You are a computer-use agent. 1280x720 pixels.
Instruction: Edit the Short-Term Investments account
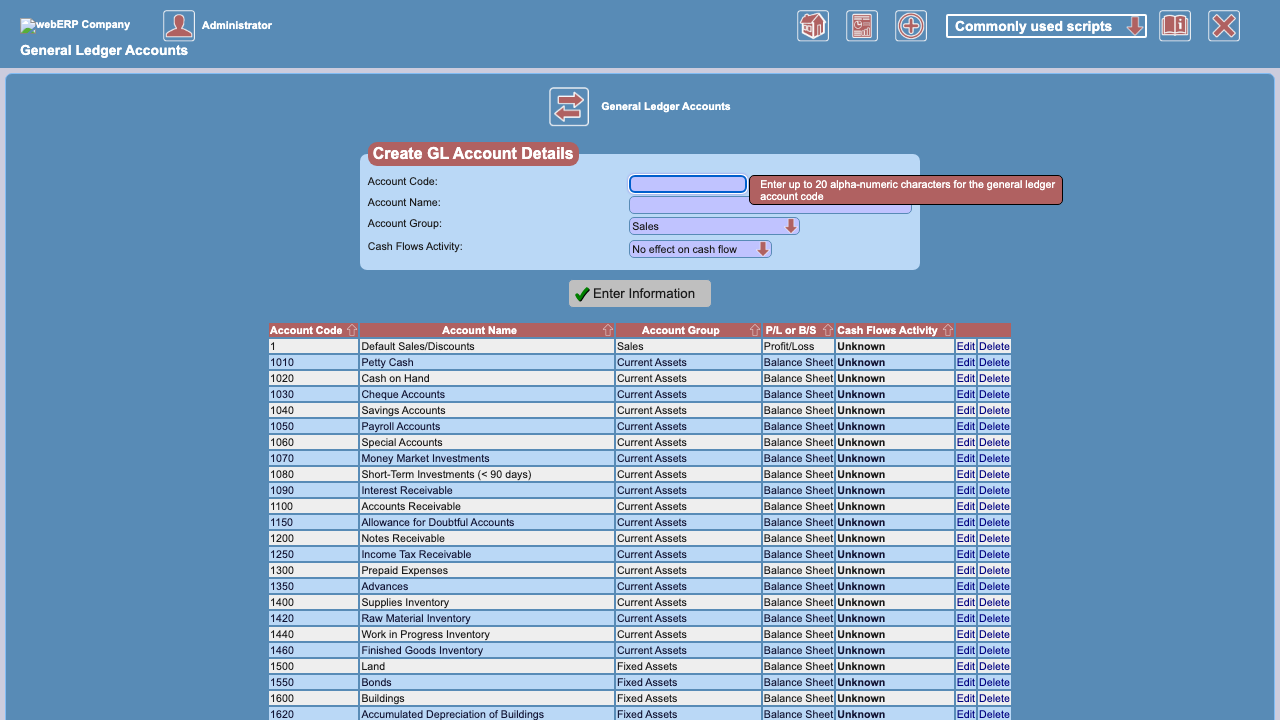click(x=965, y=474)
